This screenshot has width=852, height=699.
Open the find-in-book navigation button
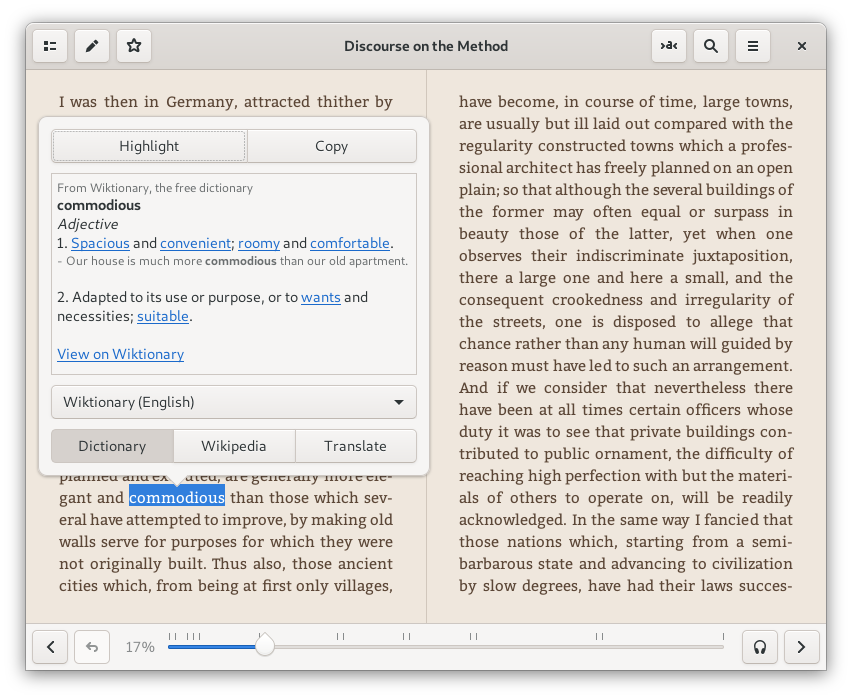click(669, 46)
